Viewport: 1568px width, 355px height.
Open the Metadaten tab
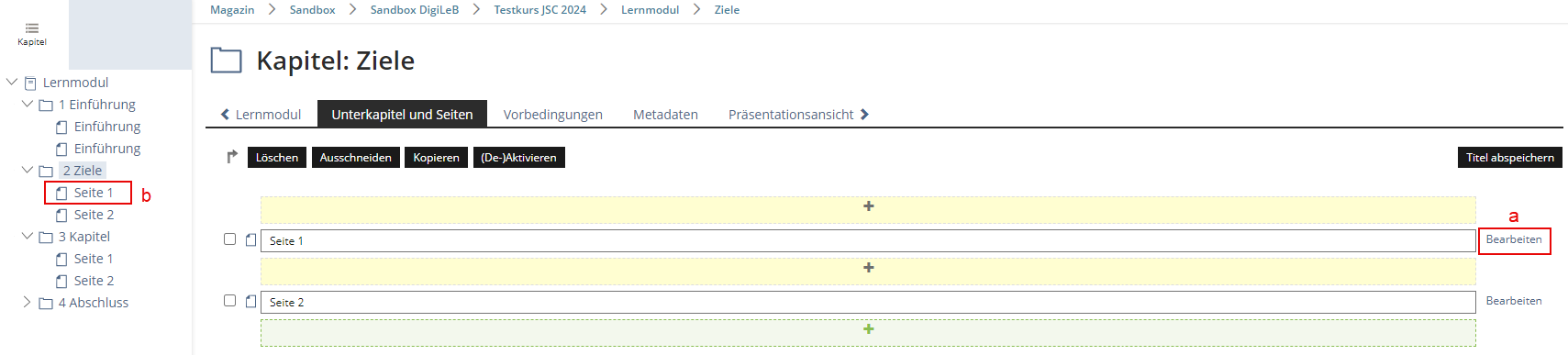(665, 115)
